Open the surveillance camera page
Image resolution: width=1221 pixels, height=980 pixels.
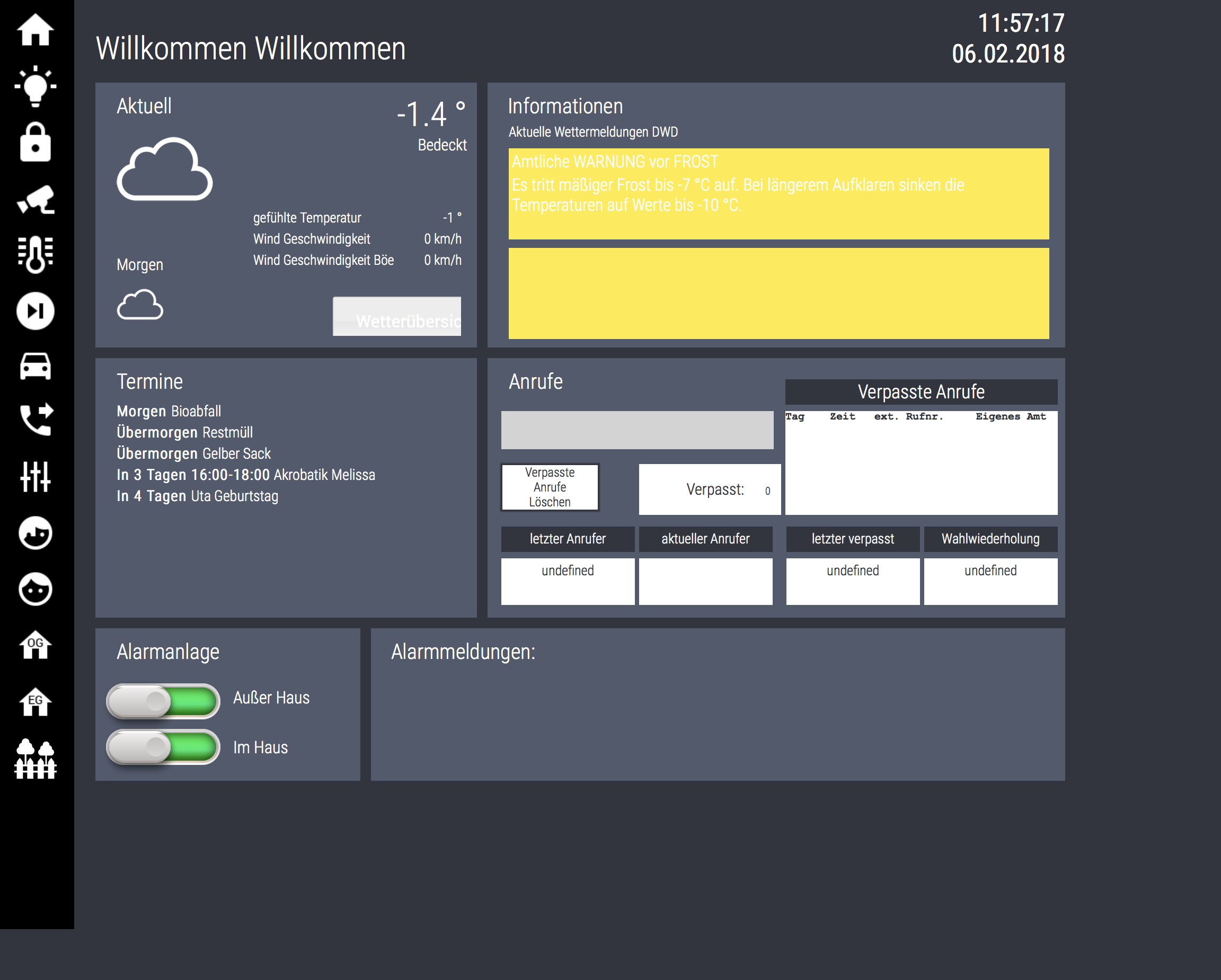[36, 199]
